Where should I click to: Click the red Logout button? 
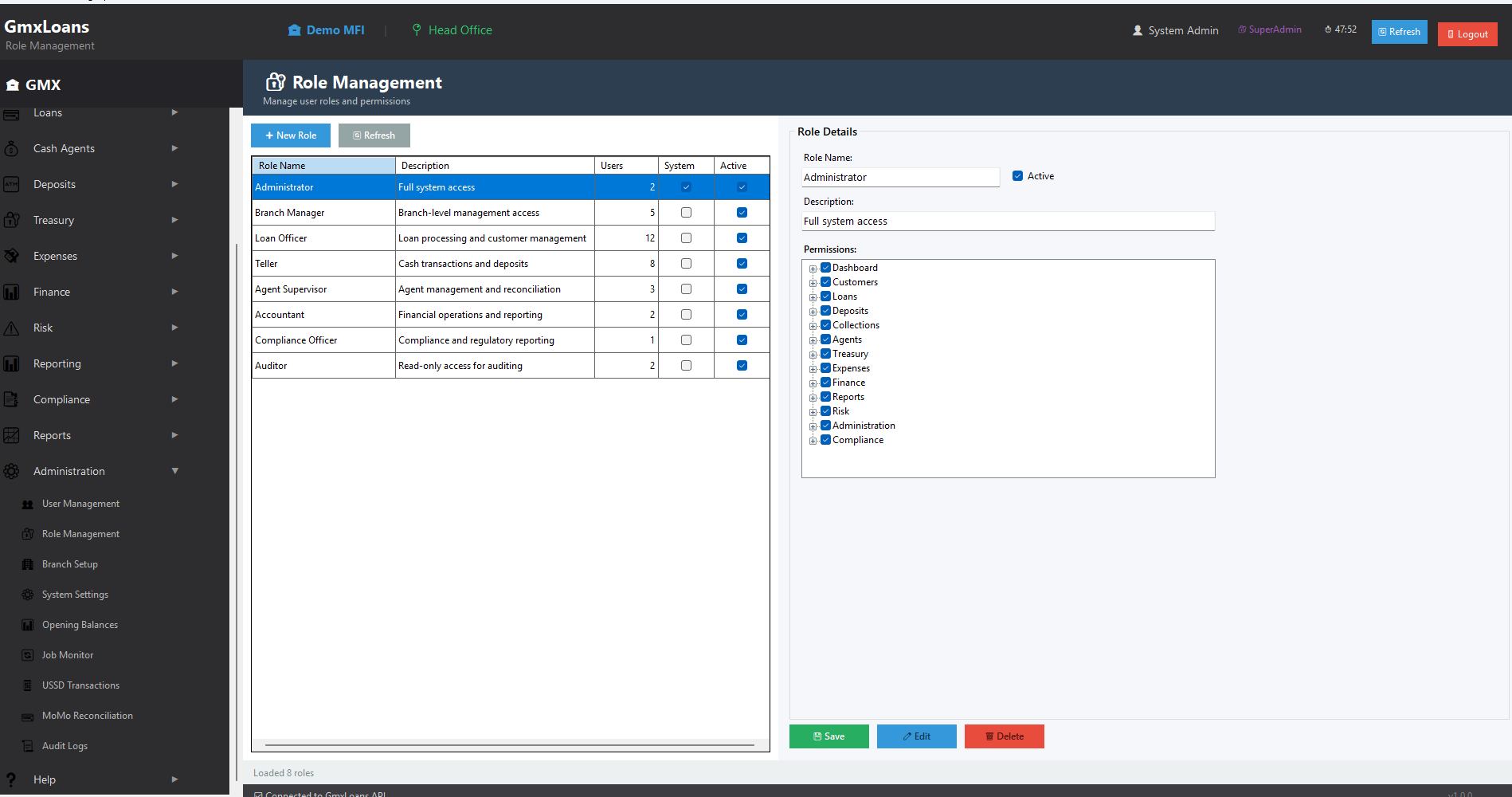[1468, 34]
